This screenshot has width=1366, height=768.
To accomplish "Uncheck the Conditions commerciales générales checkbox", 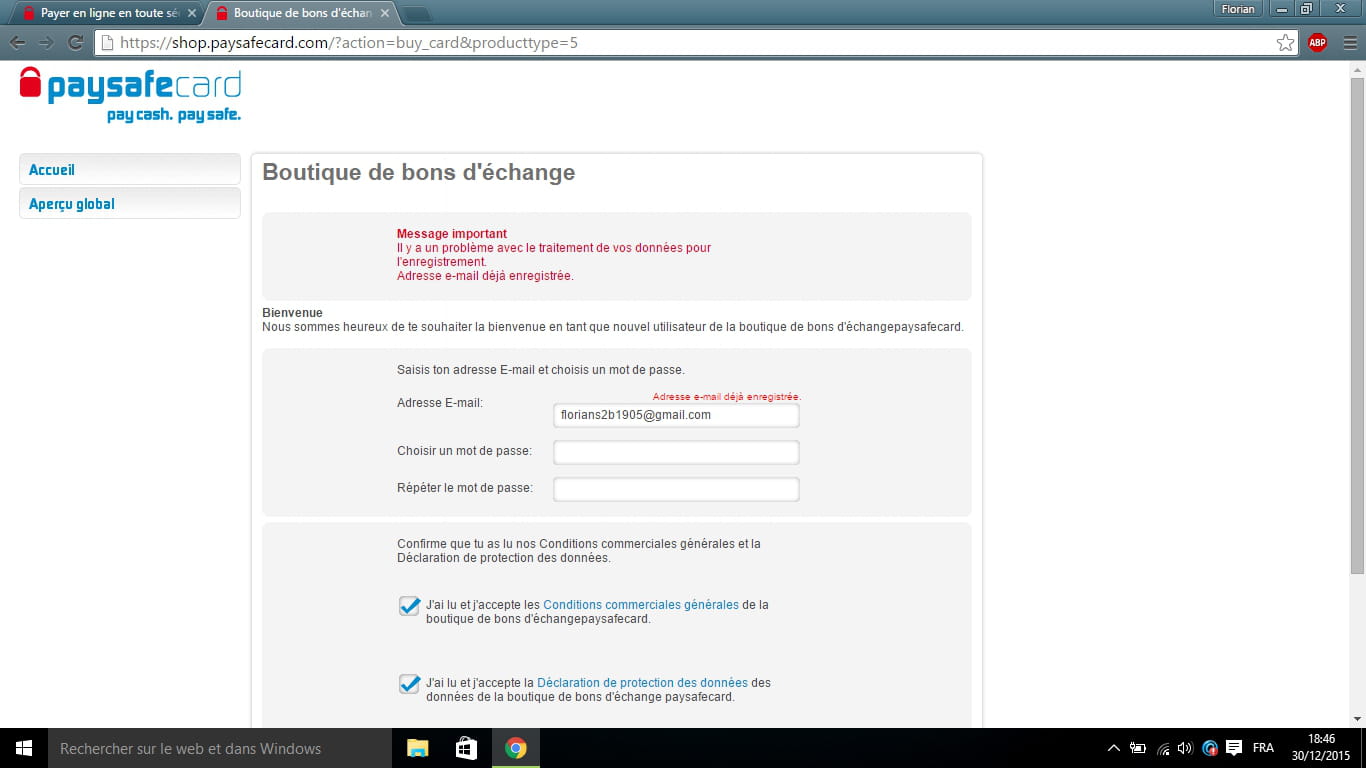I will point(409,606).
